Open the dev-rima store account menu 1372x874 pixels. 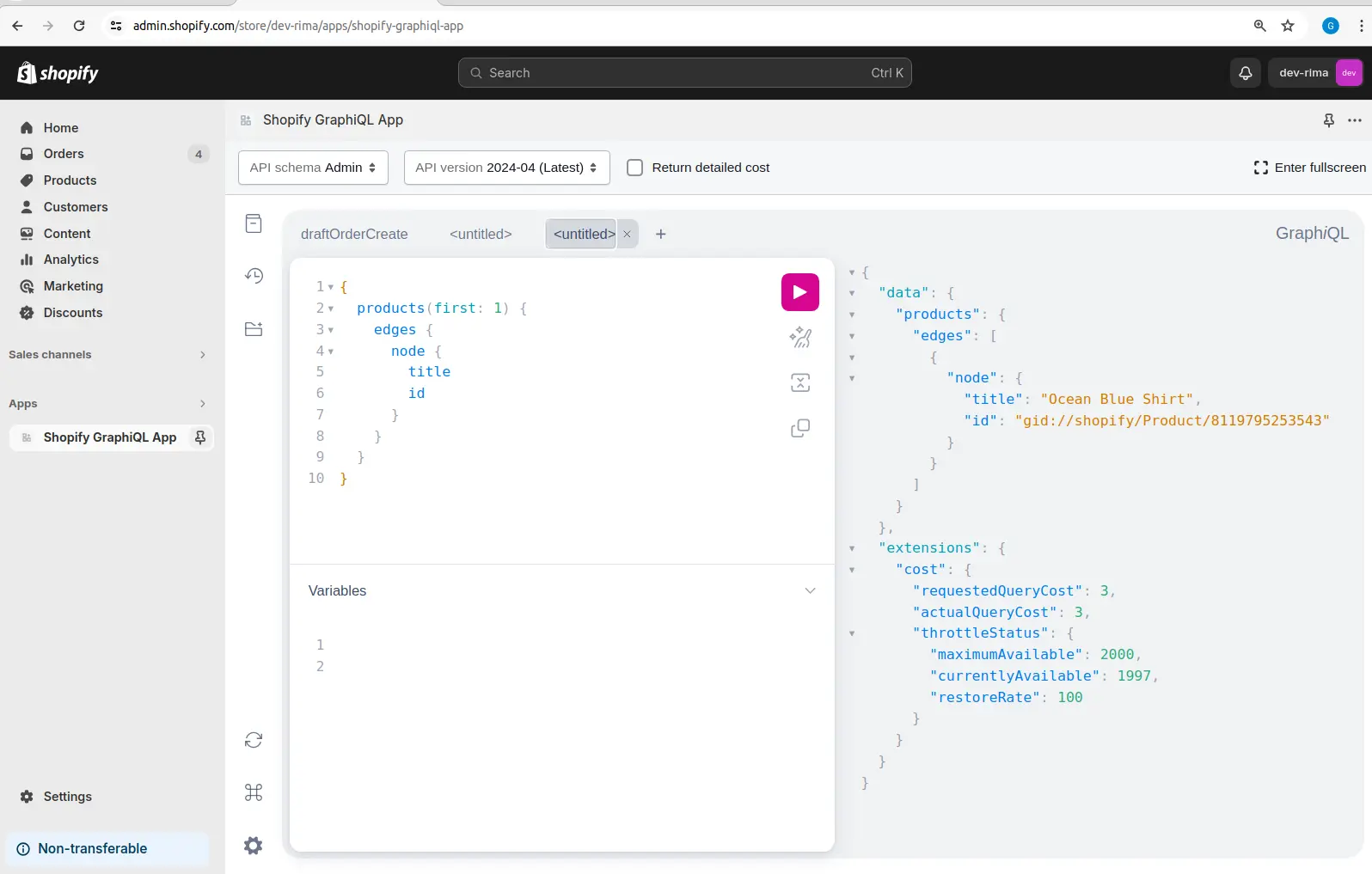click(1315, 73)
